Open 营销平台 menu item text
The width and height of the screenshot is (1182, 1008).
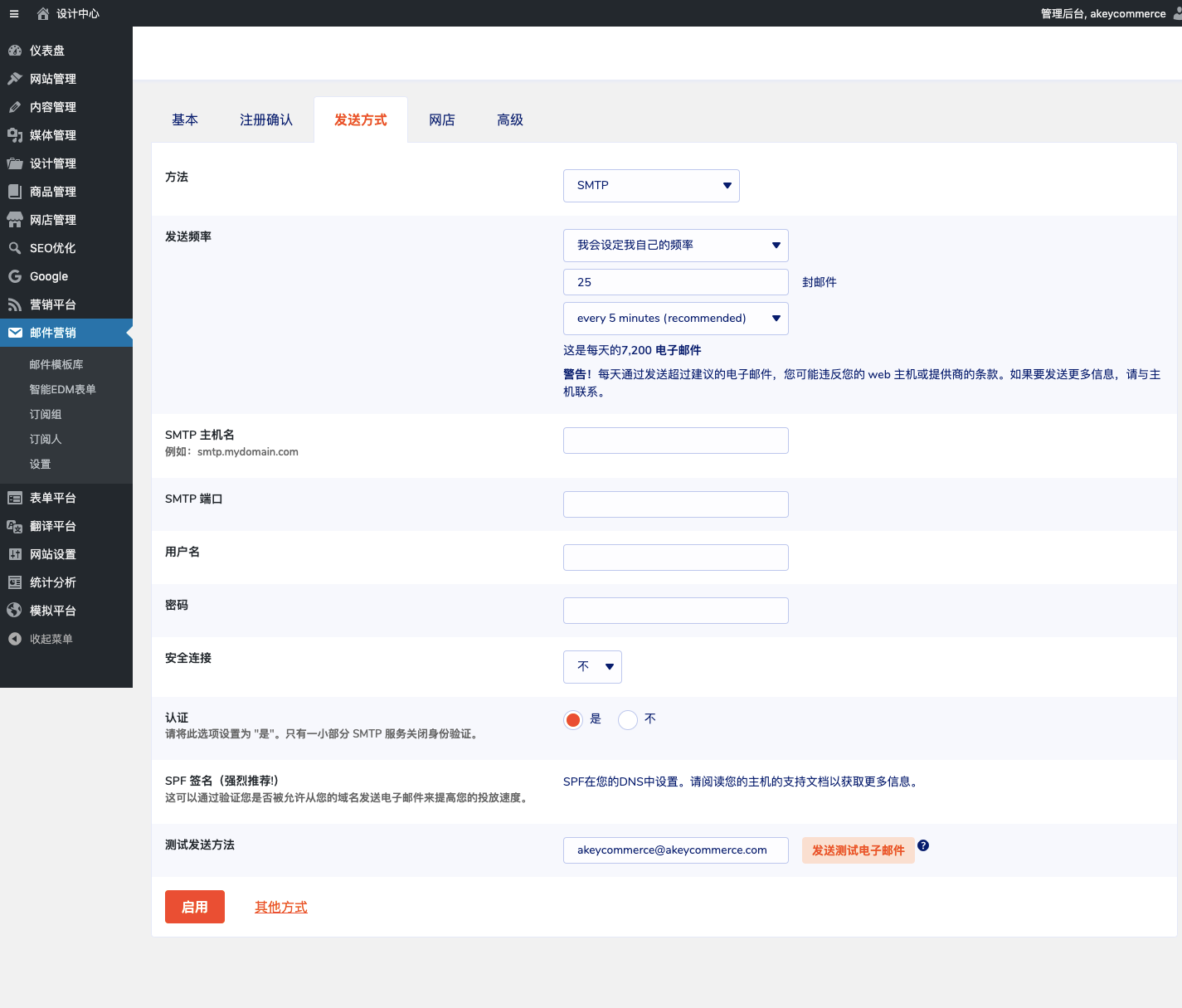point(53,304)
